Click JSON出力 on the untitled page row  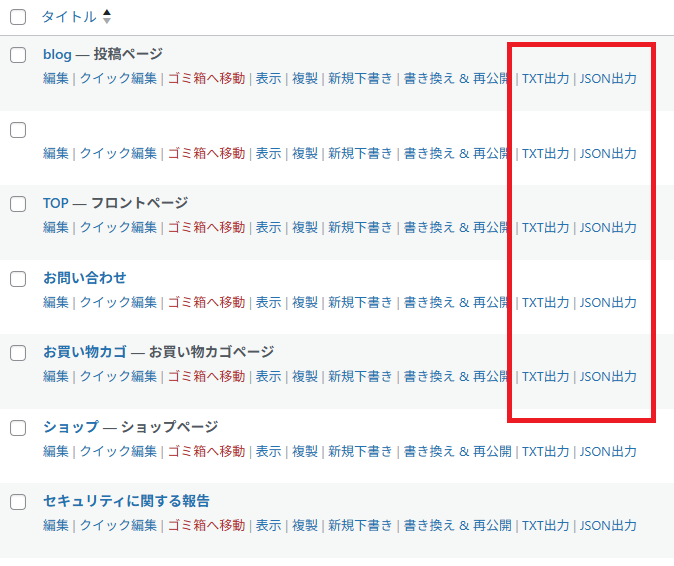608,153
